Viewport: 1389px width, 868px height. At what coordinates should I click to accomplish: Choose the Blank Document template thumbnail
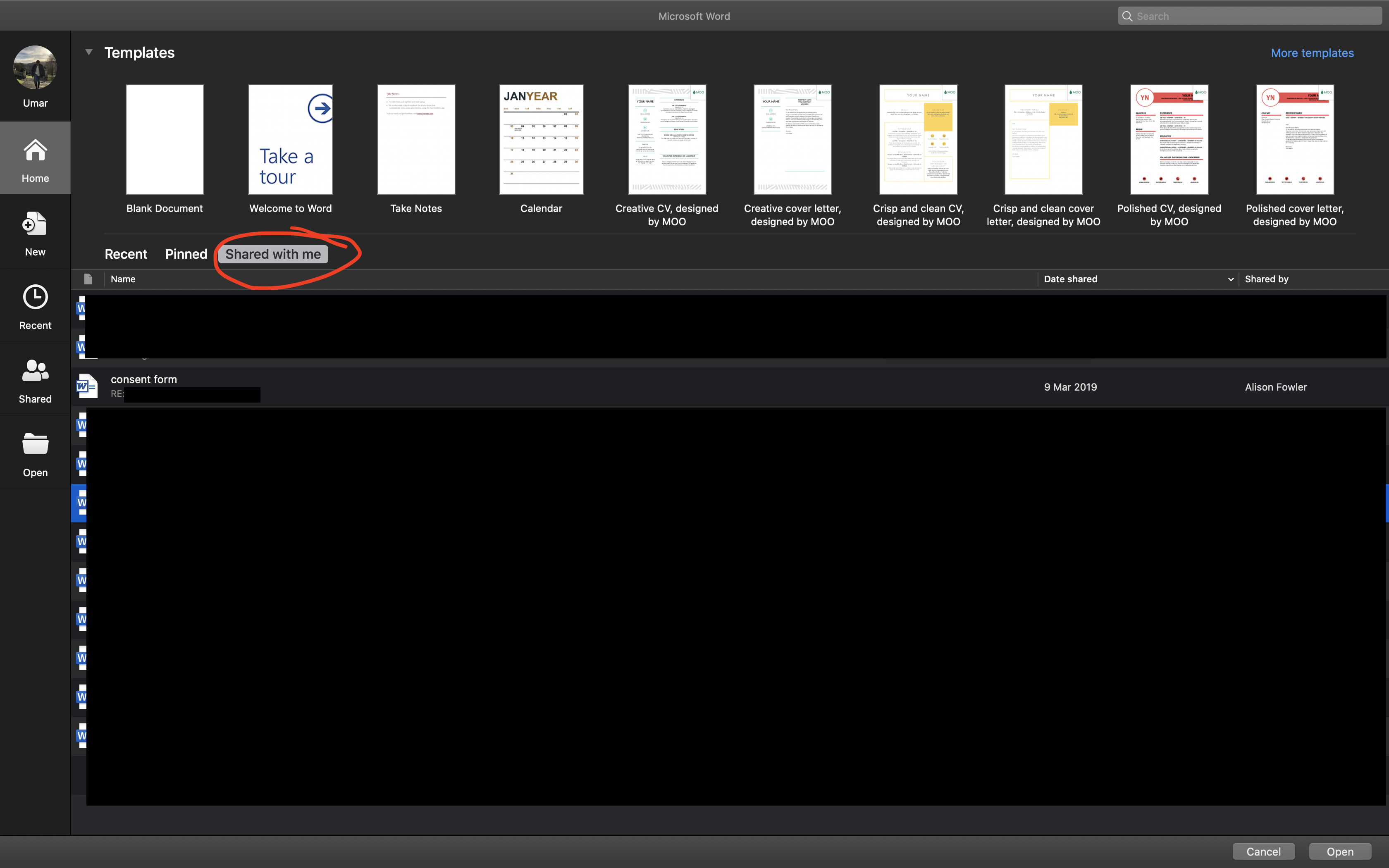click(x=165, y=140)
